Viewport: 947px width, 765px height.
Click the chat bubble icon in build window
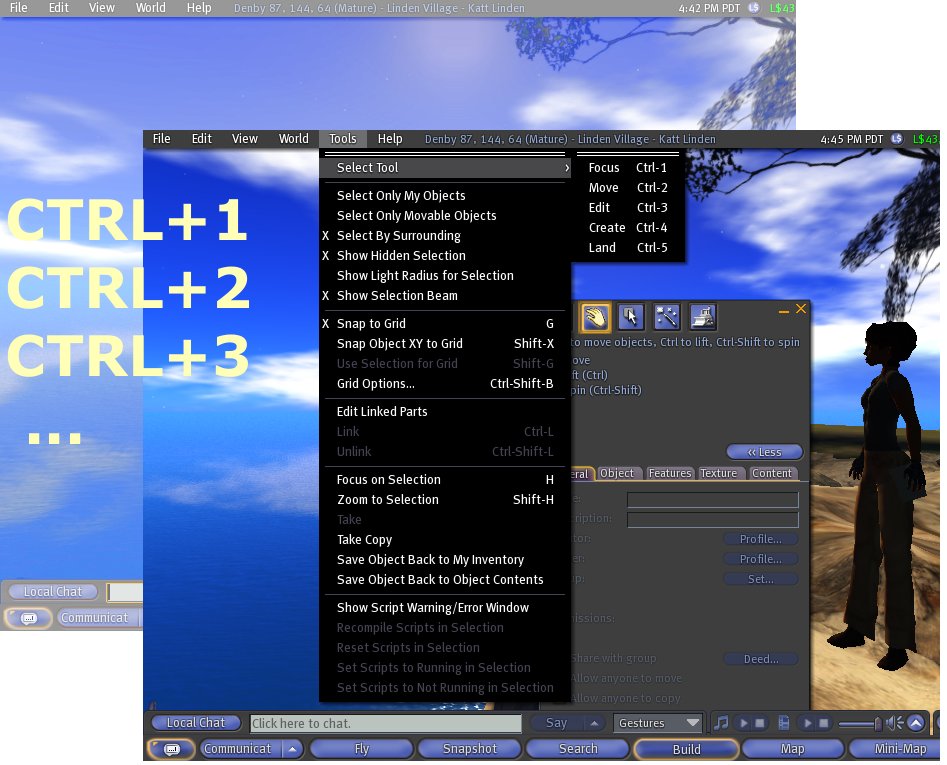171,749
